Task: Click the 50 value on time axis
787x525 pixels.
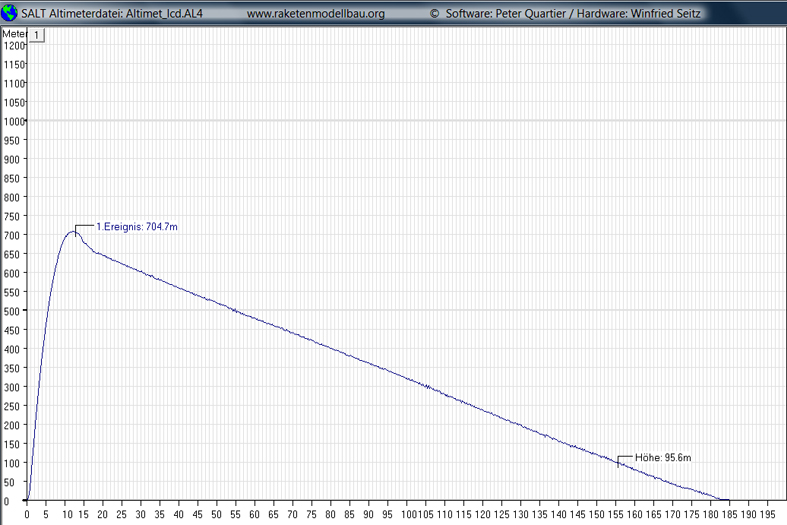Action: (216, 514)
